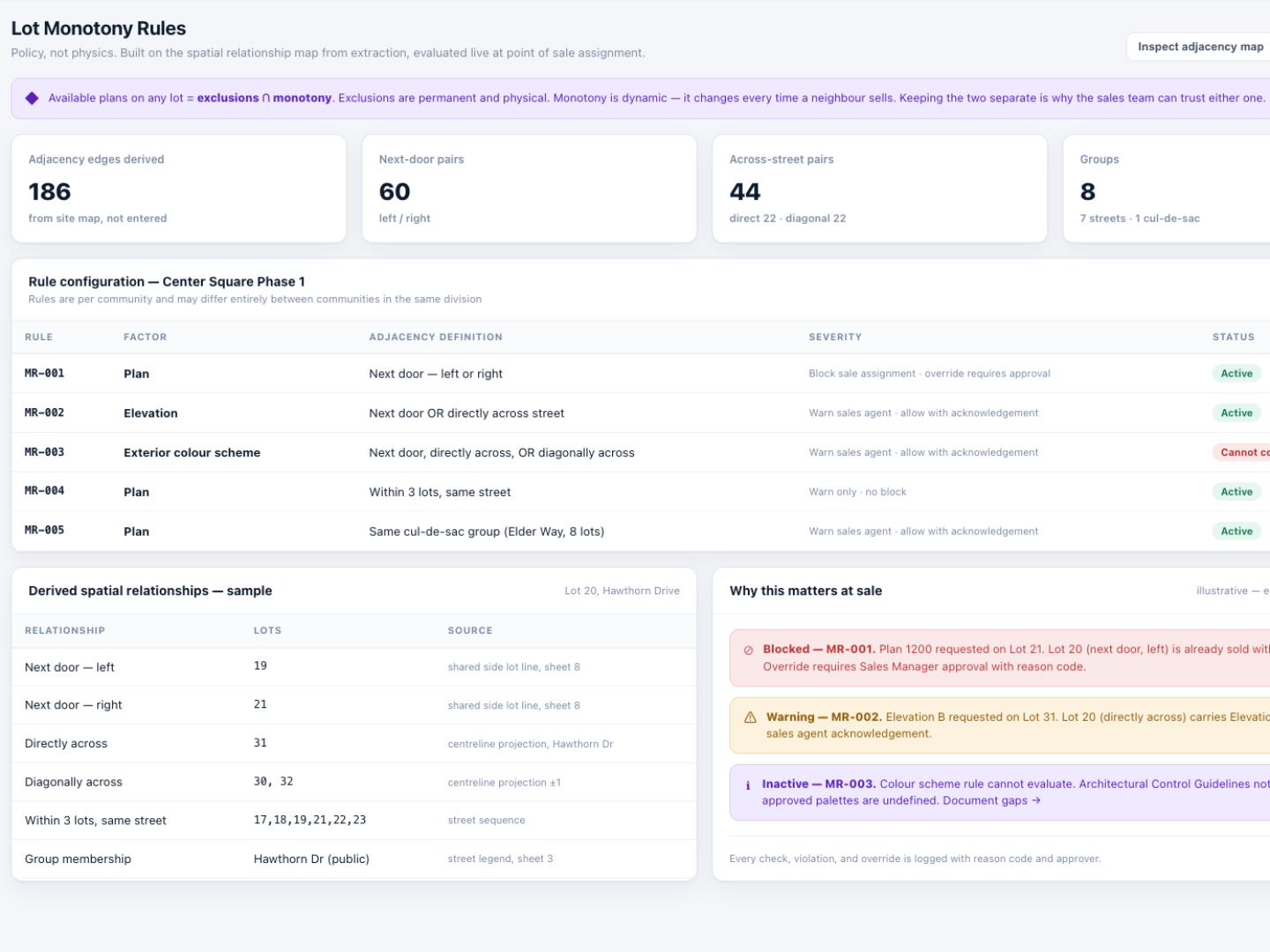1270x952 pixels.
Task: Open the Inspect adjacency map button
Action: [x=1199, y=47]
